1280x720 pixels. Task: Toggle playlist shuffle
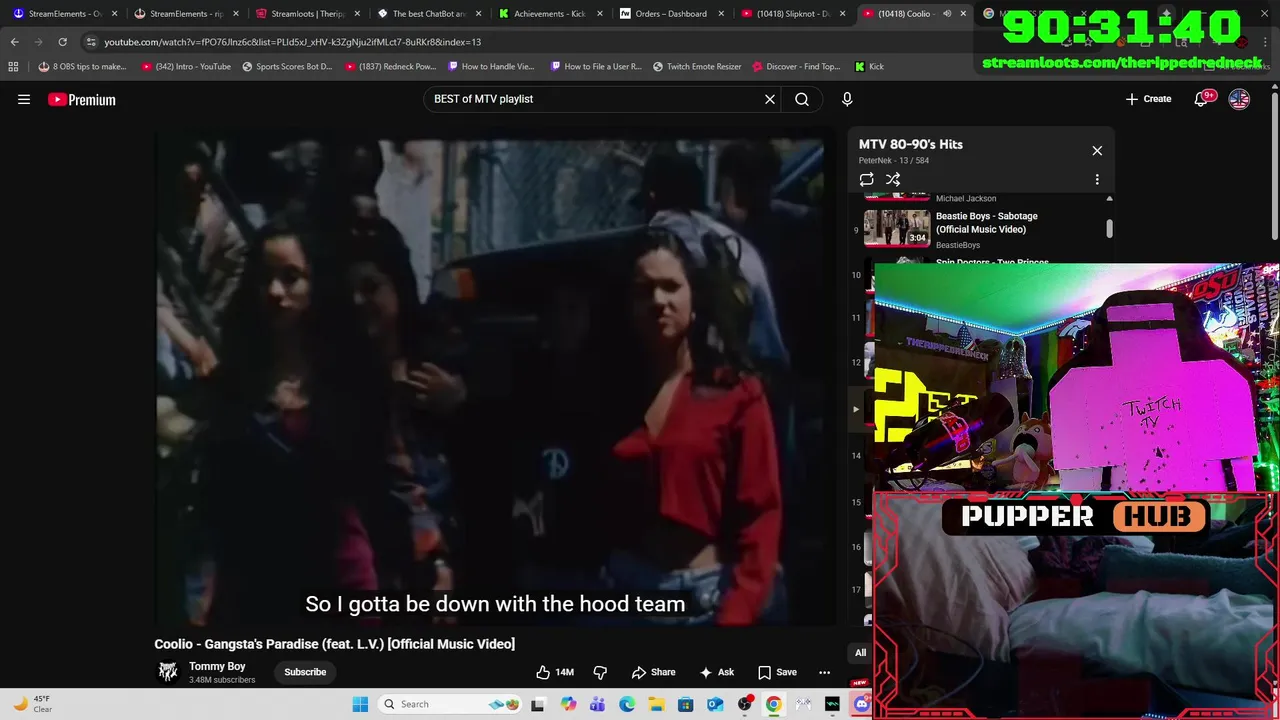(893, 180)
